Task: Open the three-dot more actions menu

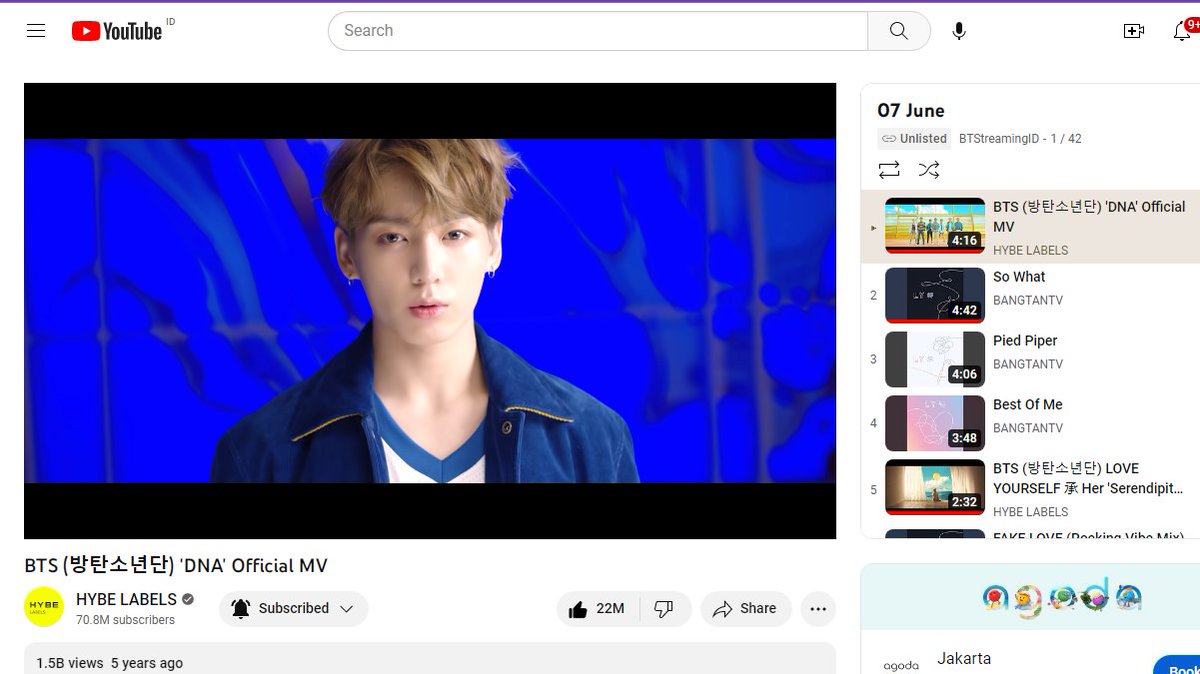Action: (x=818, y=609)
